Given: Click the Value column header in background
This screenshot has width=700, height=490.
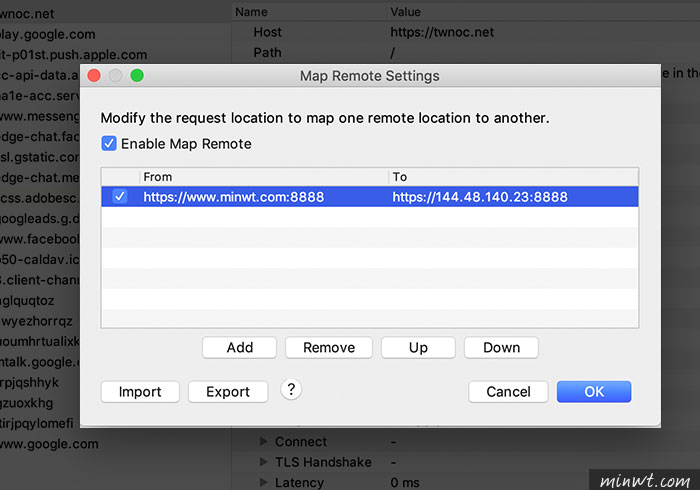Looking at the screenshot, I should tap(405, 12).
